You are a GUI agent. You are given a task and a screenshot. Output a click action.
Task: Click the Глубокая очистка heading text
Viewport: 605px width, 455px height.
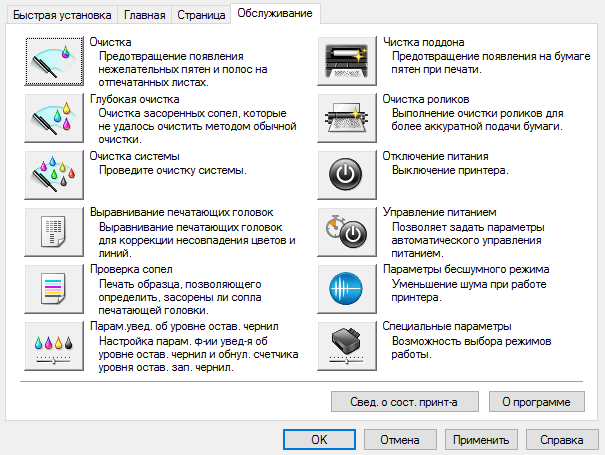tap(135, 99)
